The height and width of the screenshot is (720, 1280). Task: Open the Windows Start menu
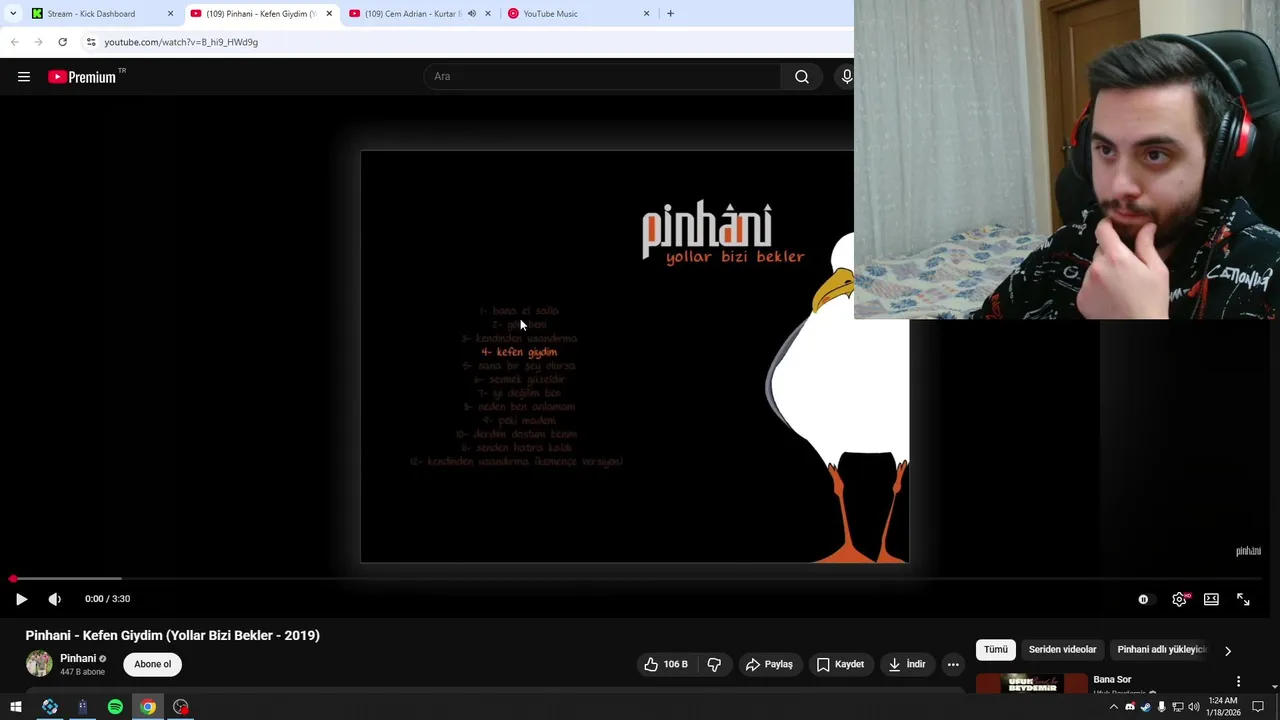coord(16,707)
